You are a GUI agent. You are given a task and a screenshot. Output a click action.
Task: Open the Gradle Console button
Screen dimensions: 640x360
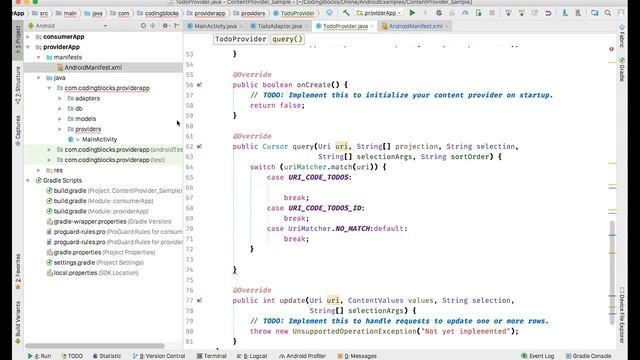[589, 356]
